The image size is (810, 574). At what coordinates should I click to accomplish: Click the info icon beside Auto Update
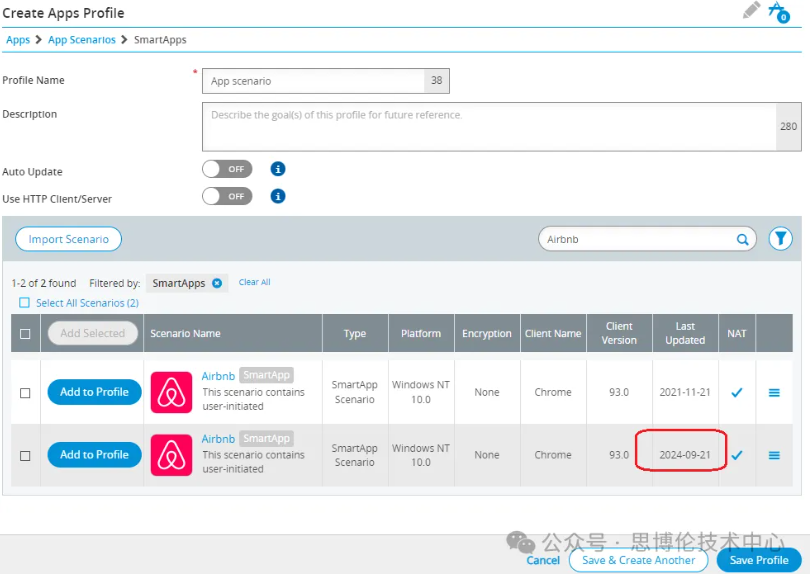[279, 169]
